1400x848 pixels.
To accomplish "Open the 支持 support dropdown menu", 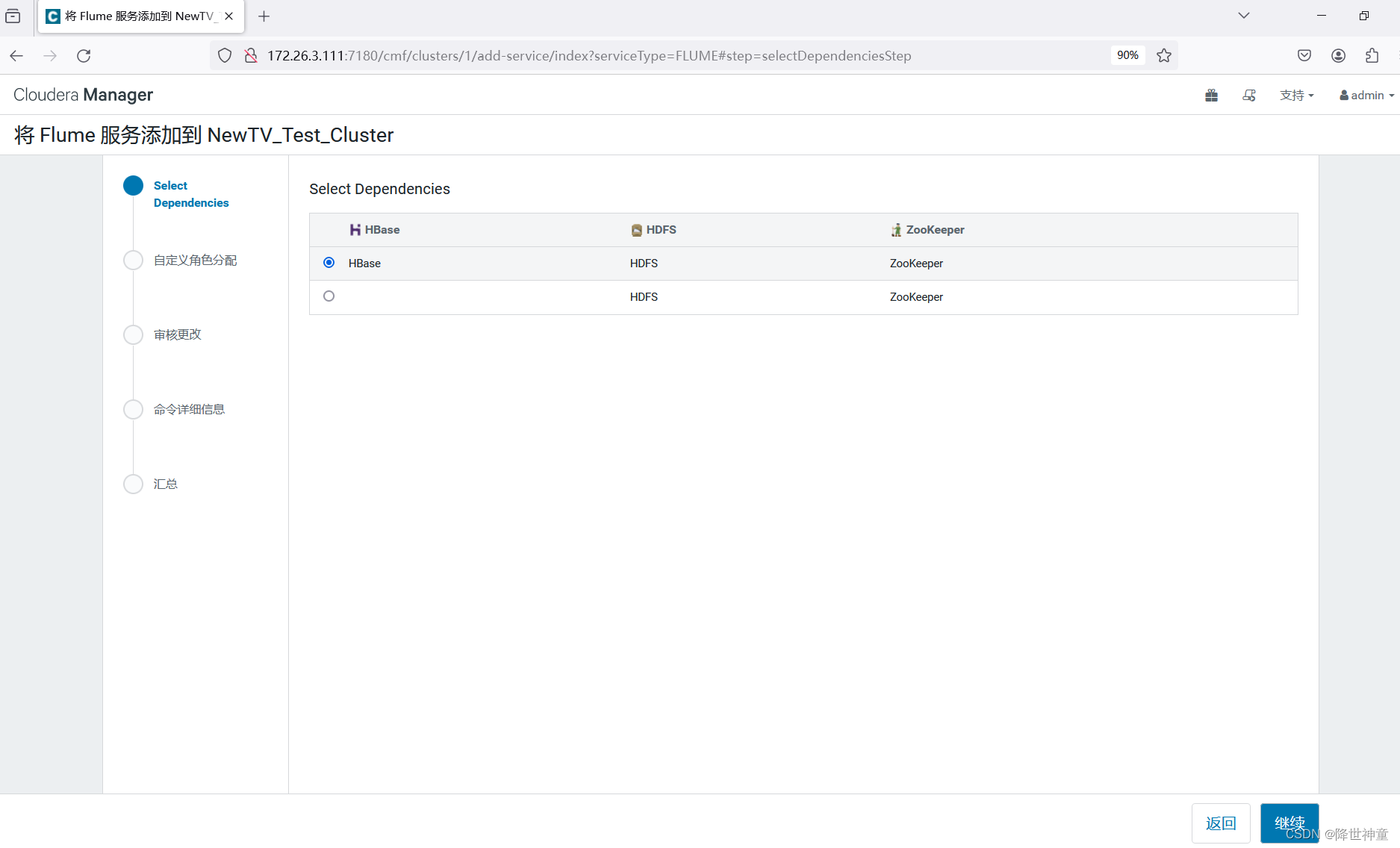I will coord(1296,96).
